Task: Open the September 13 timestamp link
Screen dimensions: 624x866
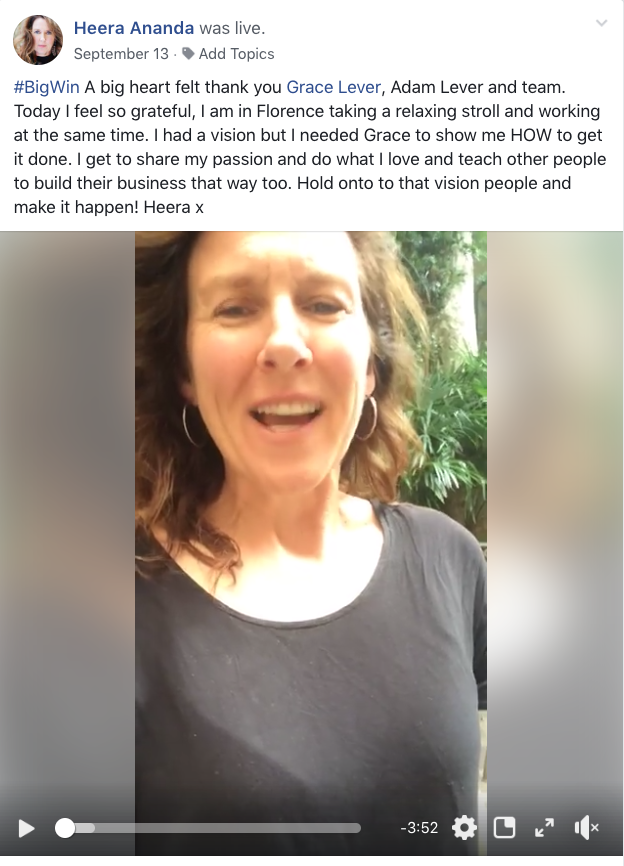Action: (121, 54)
